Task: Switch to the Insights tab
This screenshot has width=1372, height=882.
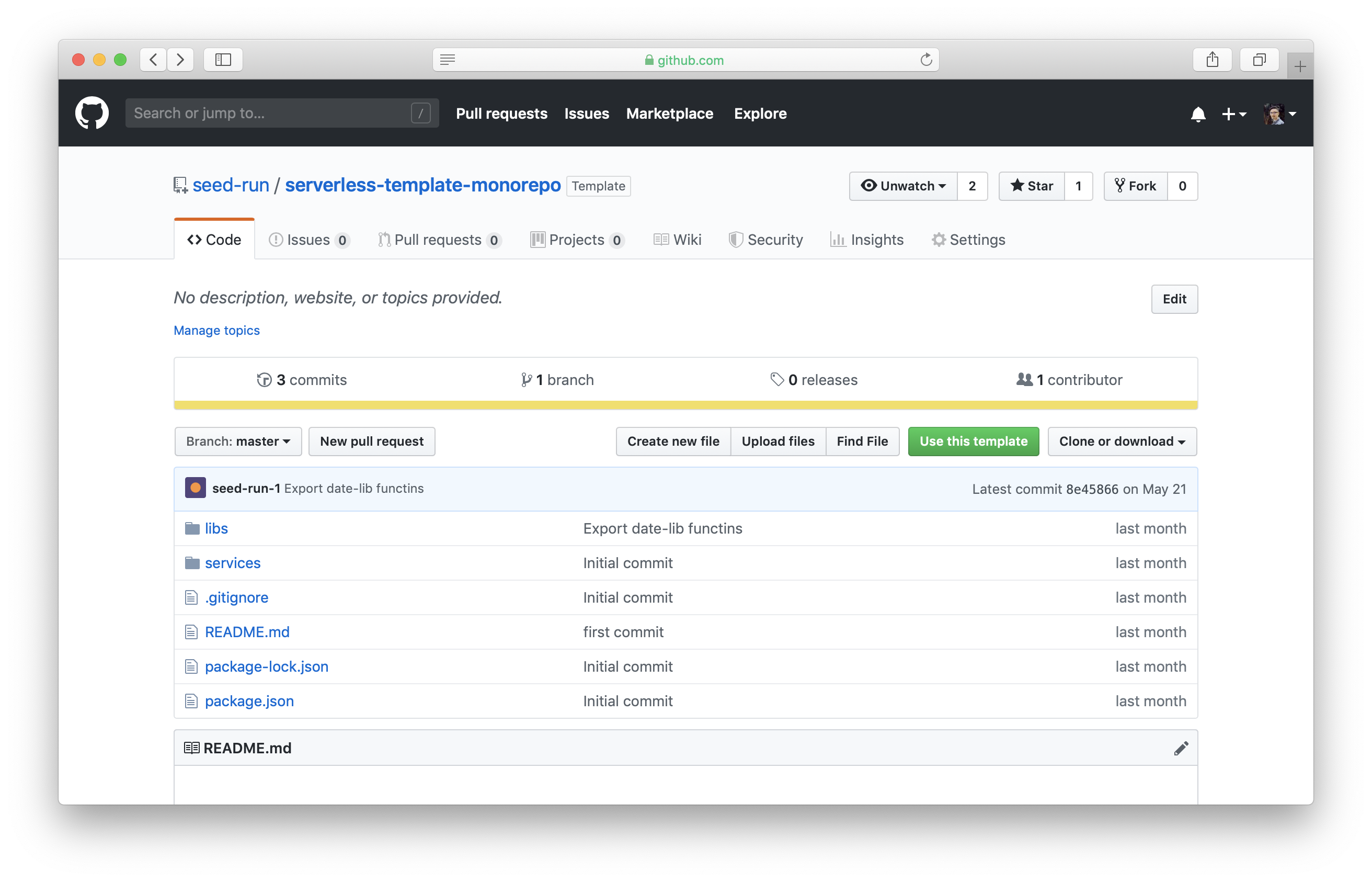Action: click(866, 240)
